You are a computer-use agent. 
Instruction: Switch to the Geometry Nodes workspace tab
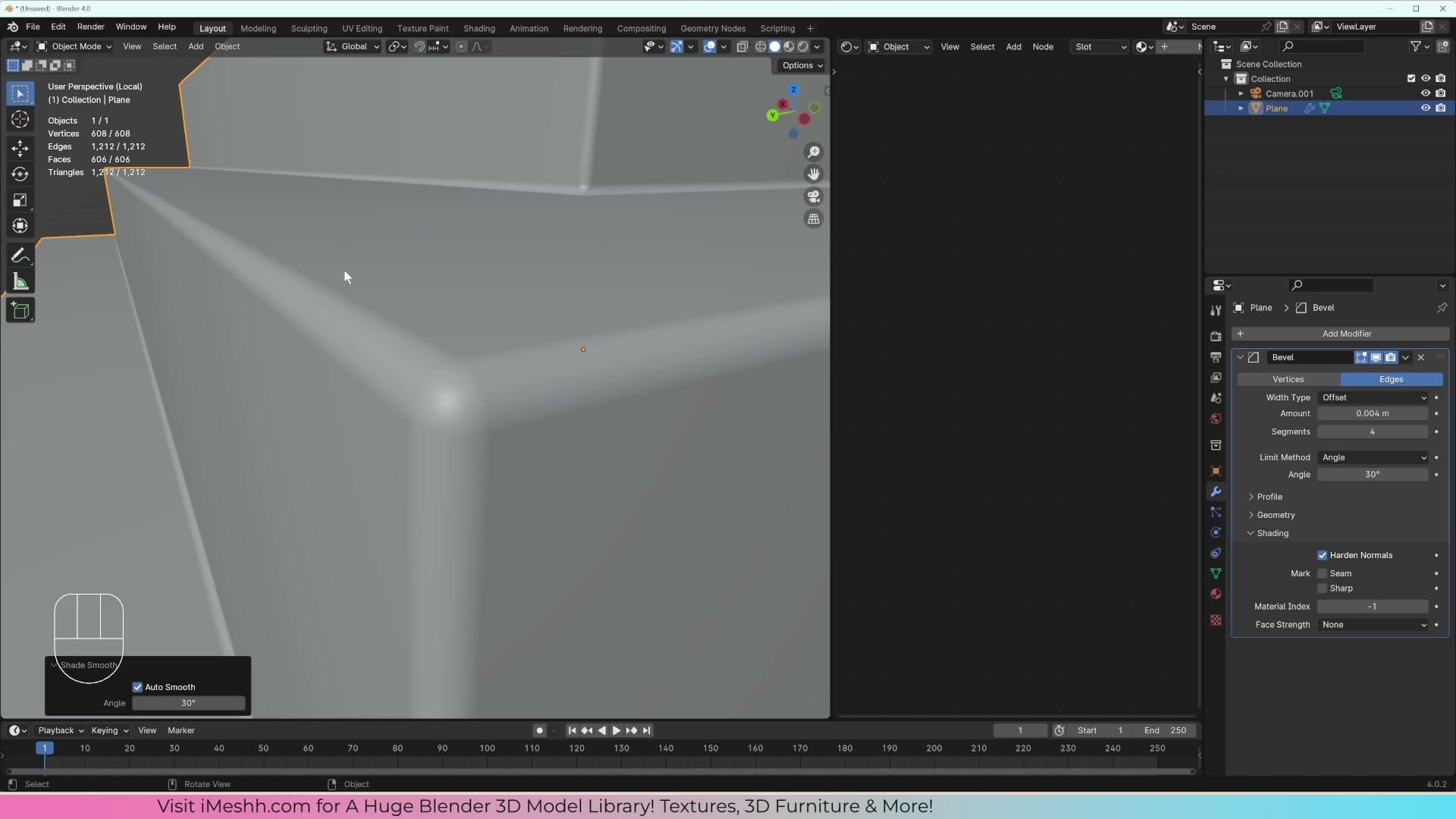pyautogui.click(x=712, y=28)
